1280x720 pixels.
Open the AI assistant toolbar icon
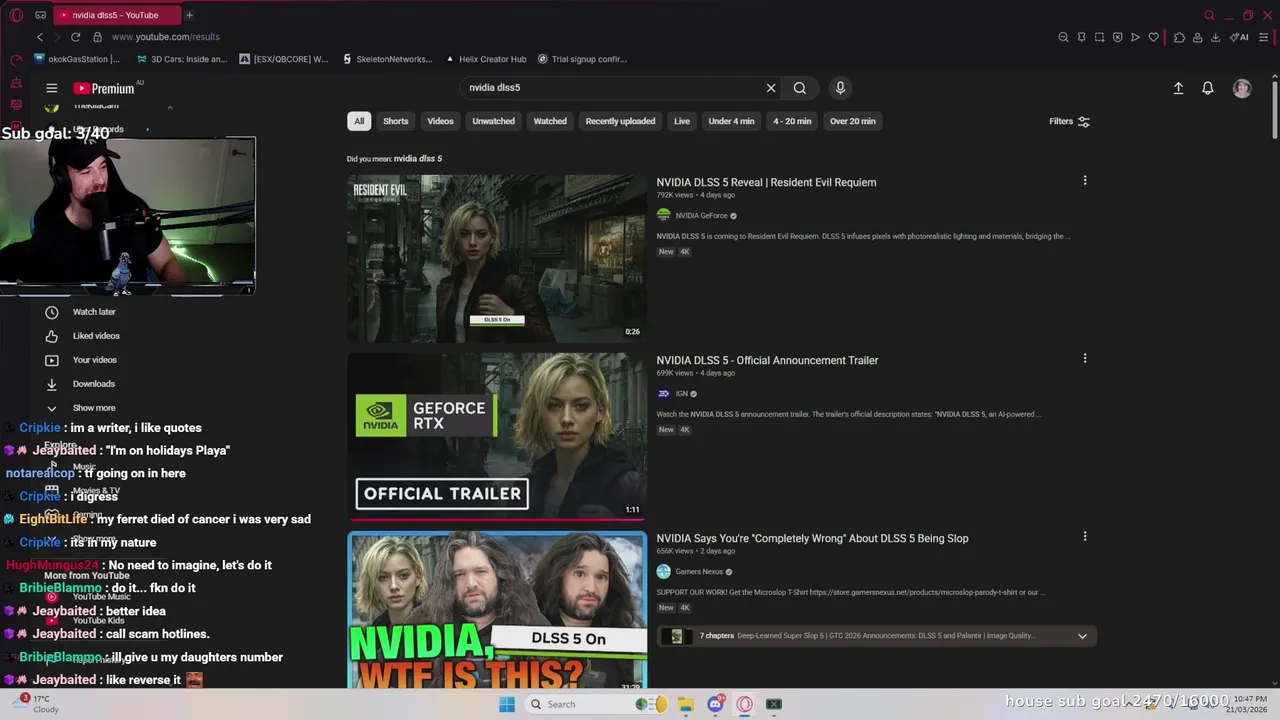[x=1240, y=37]
